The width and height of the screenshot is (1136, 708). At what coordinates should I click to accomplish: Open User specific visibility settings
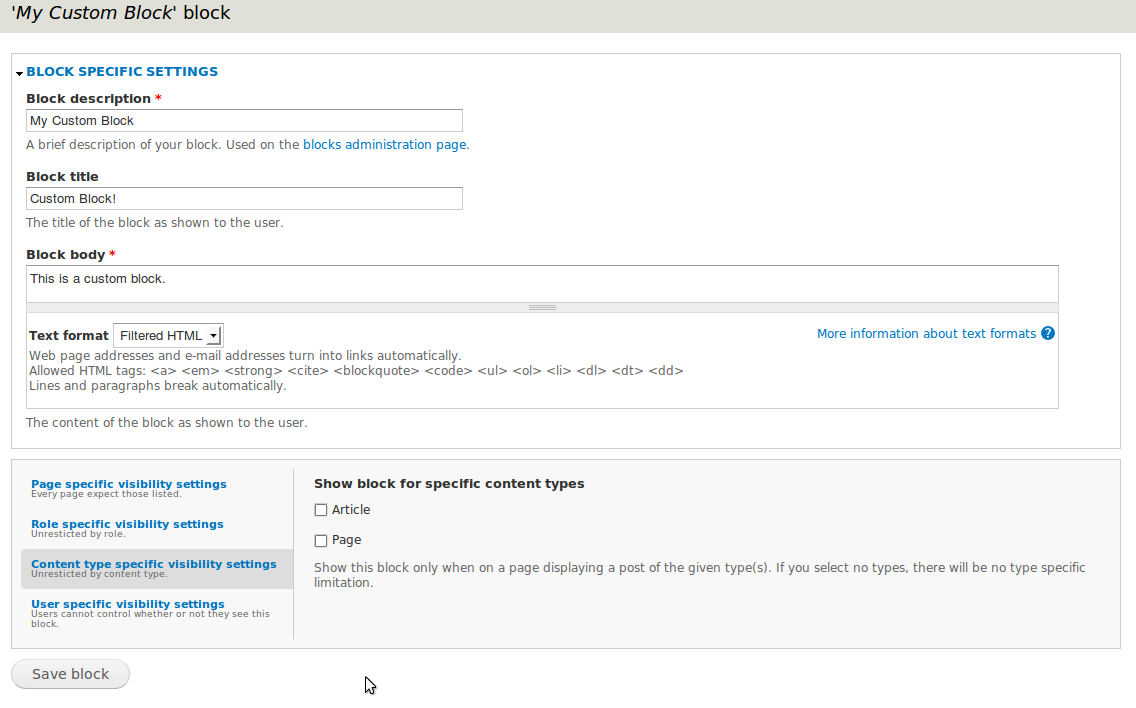click(x=127, y=603)
